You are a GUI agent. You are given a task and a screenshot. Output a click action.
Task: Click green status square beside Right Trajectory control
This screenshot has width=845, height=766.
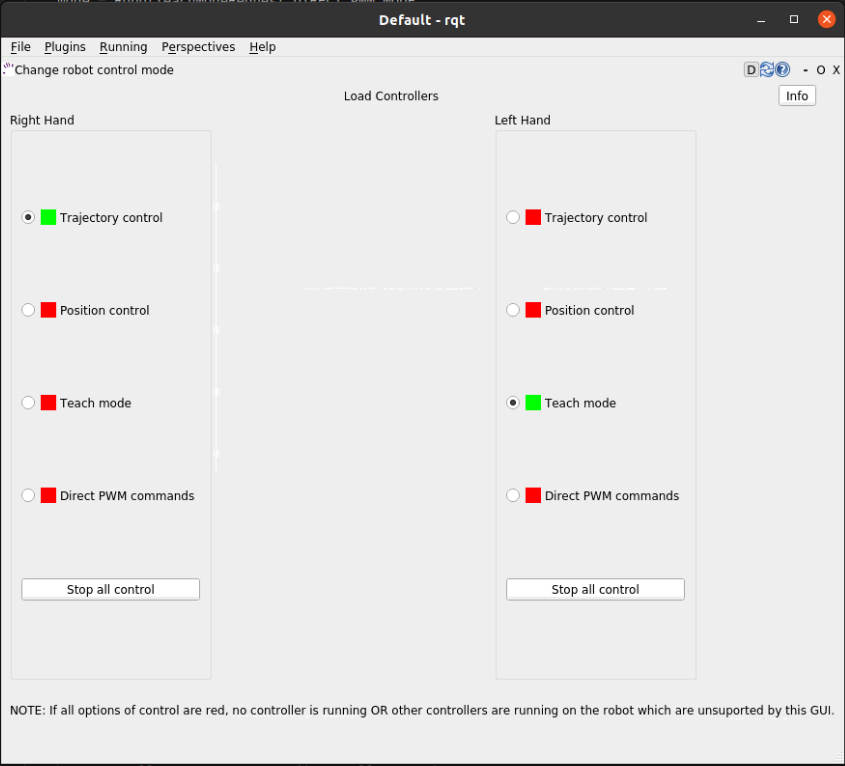coord(49,217)
